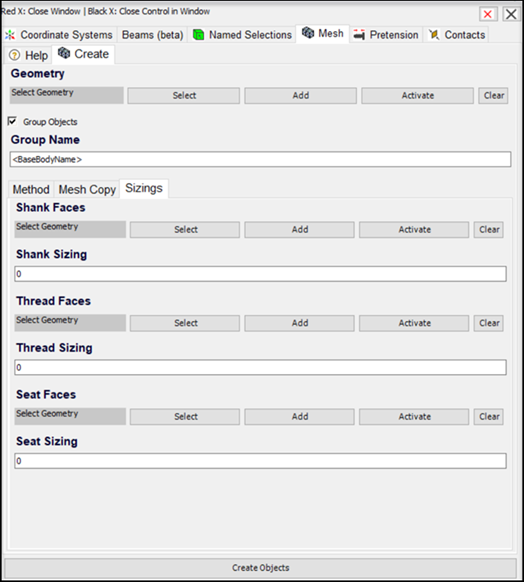Click Seat Faces Select Geometry gray field
This screenshot has width=524, height=582.
70,416
